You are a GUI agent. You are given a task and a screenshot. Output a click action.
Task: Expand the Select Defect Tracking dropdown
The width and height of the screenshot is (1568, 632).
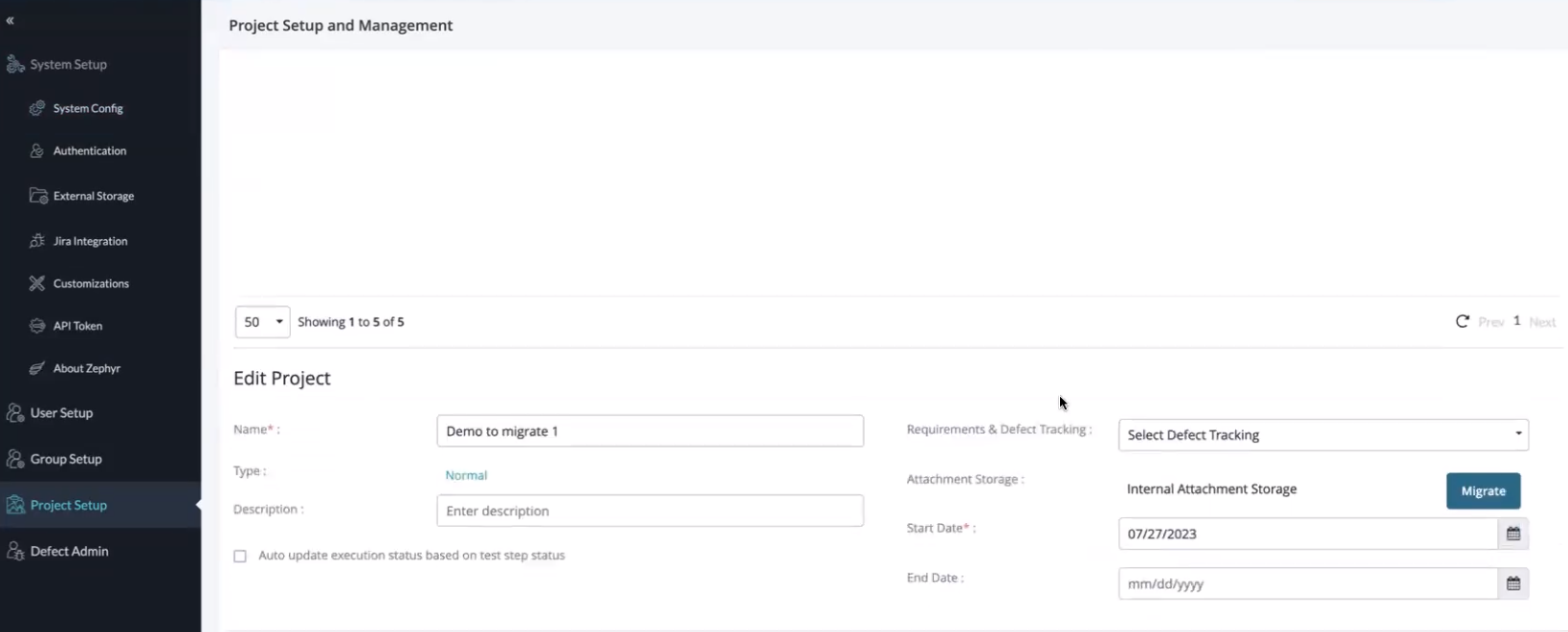[1322, 435]
